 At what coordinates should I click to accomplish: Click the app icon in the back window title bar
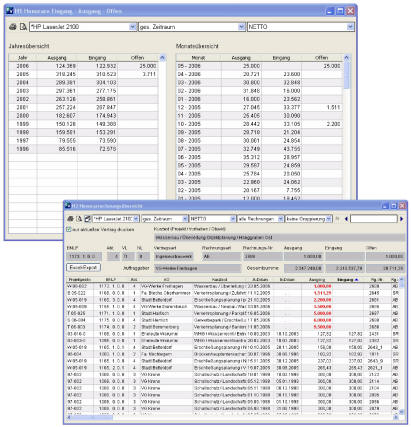point(10,11)
